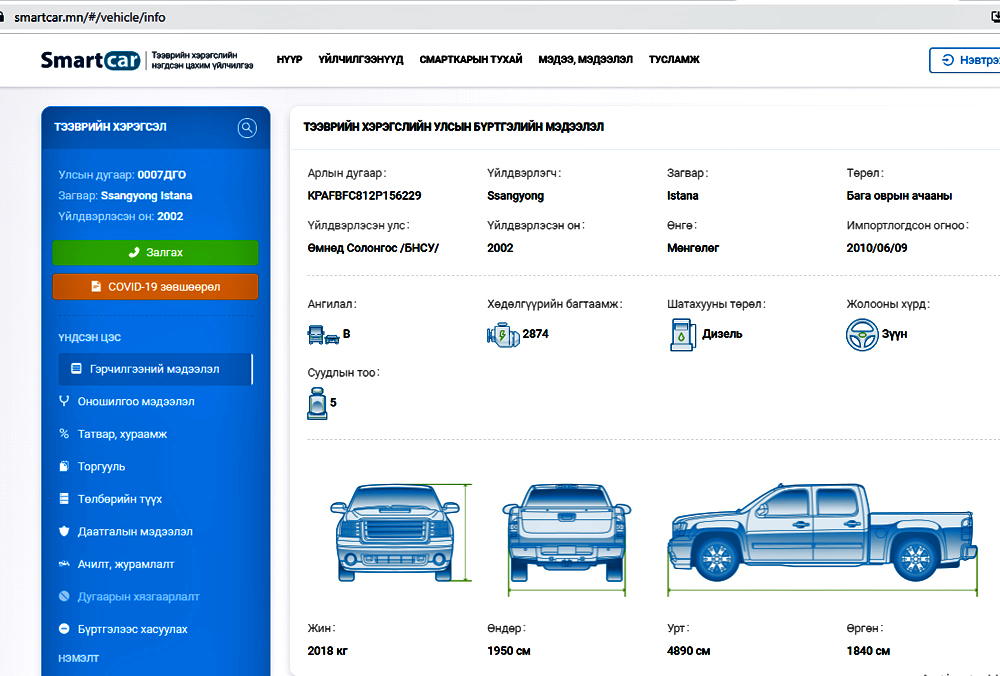Click the search magnifier icon in sidebar
The width and height of the screenshot is (1000, 676).
point(247,128)
